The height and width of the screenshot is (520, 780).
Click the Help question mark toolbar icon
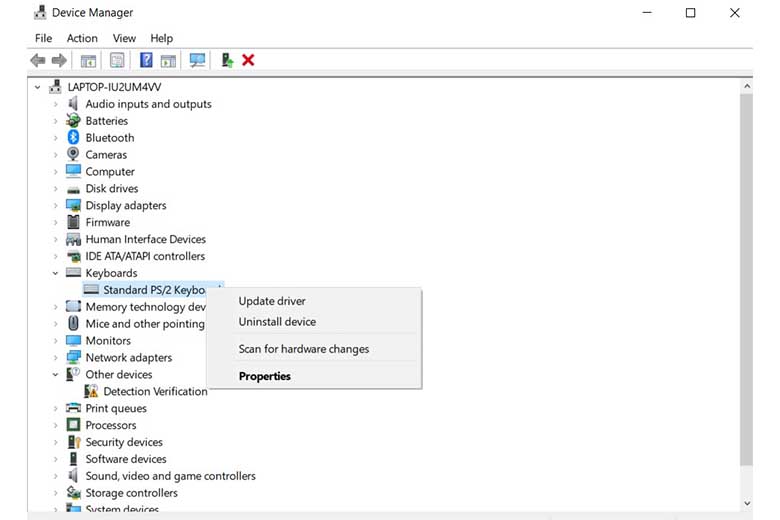point(146,60)
